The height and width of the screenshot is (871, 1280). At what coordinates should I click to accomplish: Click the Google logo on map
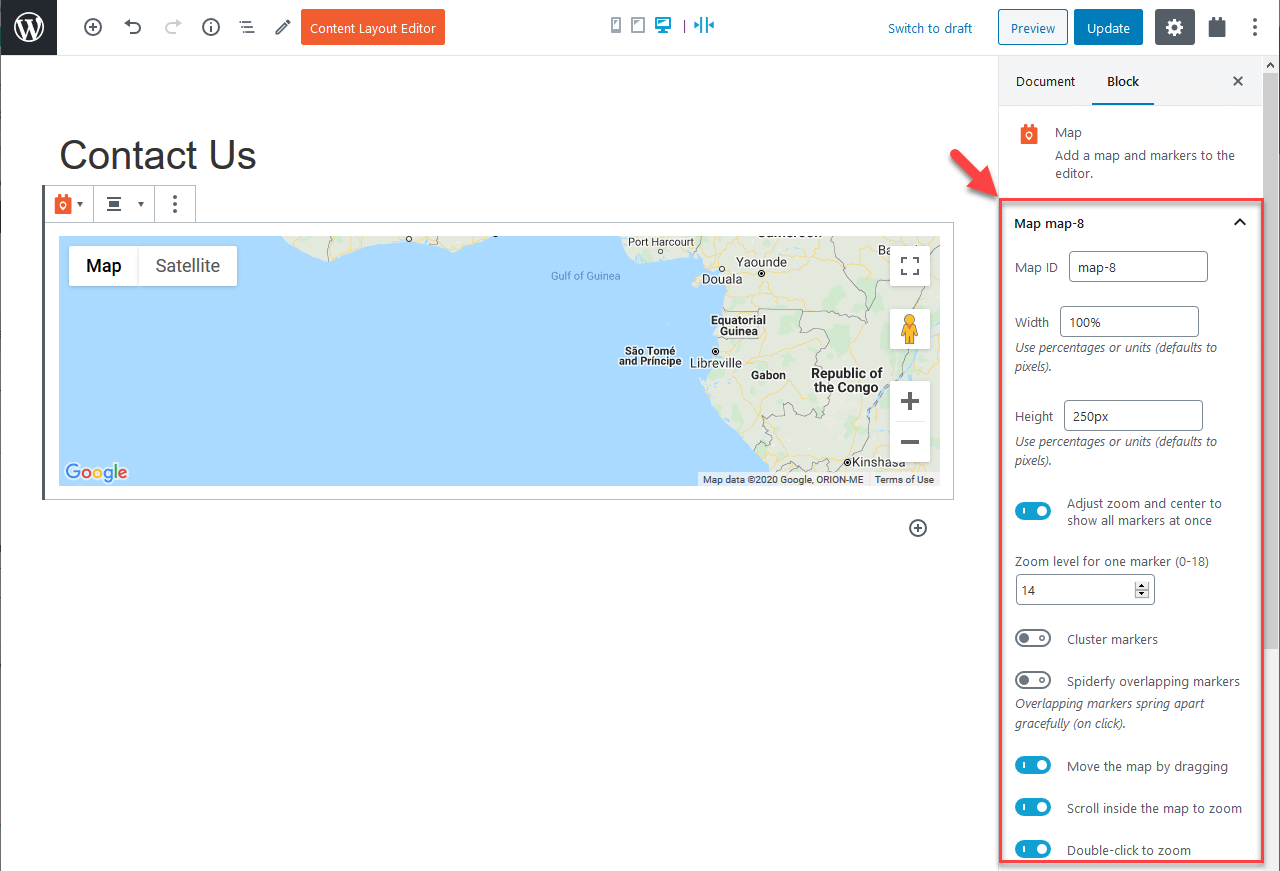coord(97,472)
